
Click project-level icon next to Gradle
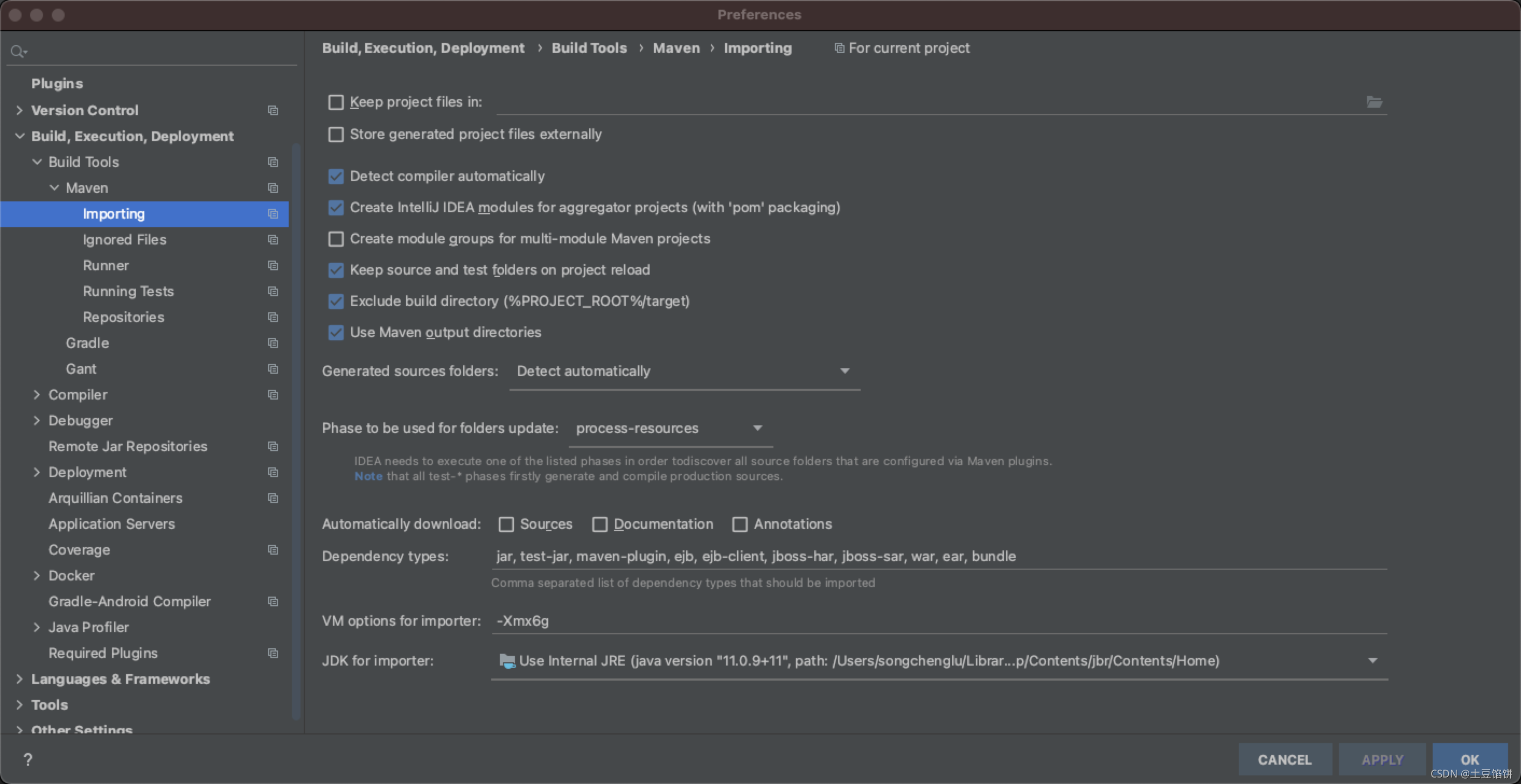[x=273, y=343]
